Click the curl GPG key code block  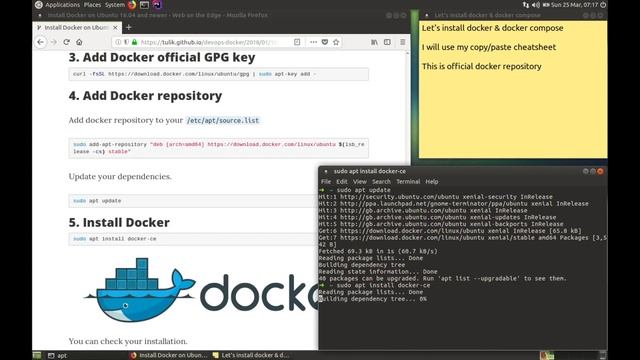coord(219,74)
